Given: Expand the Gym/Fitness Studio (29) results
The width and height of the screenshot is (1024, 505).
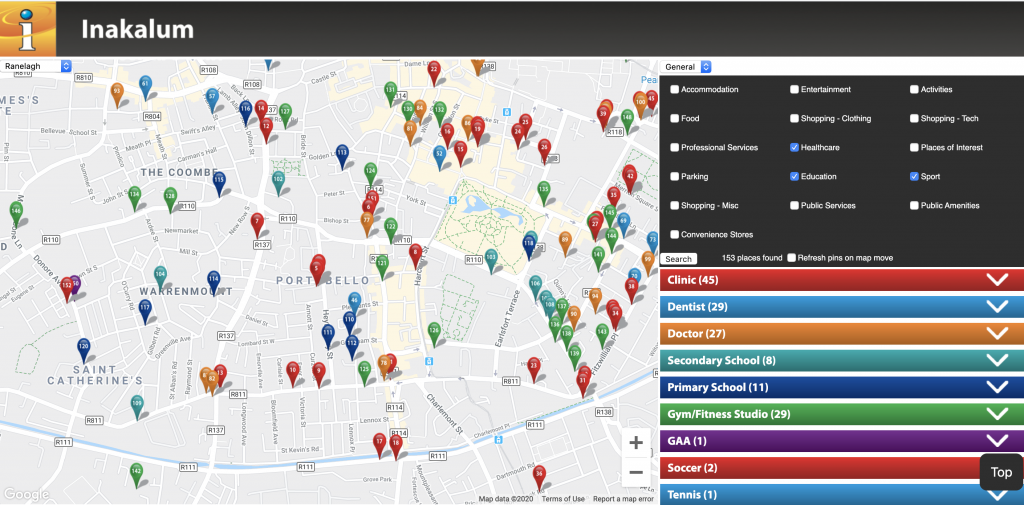Looking at the screenshot, I should pyautogui.click(x=842, y=414).
